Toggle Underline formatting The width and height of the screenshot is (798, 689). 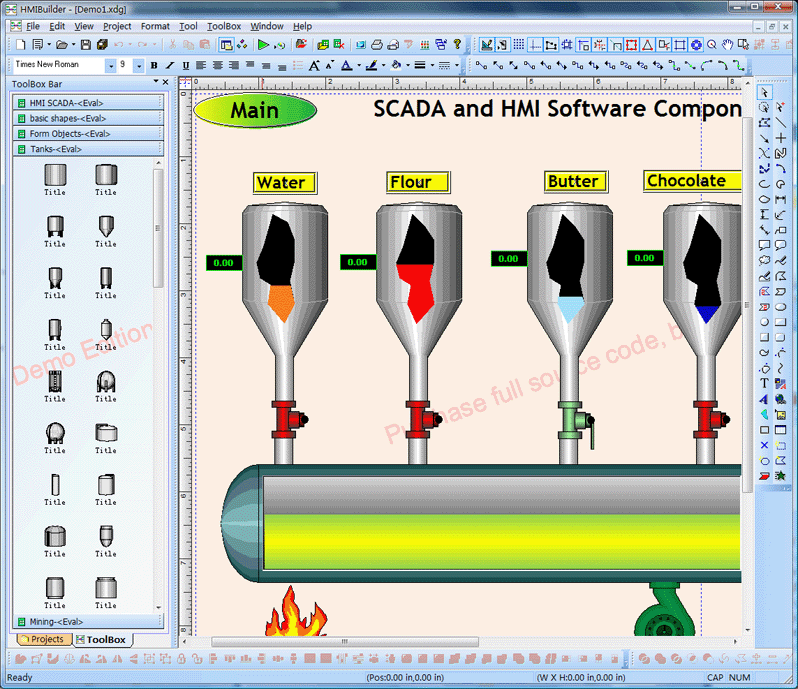pyautogui.click(x=185, y=65)
